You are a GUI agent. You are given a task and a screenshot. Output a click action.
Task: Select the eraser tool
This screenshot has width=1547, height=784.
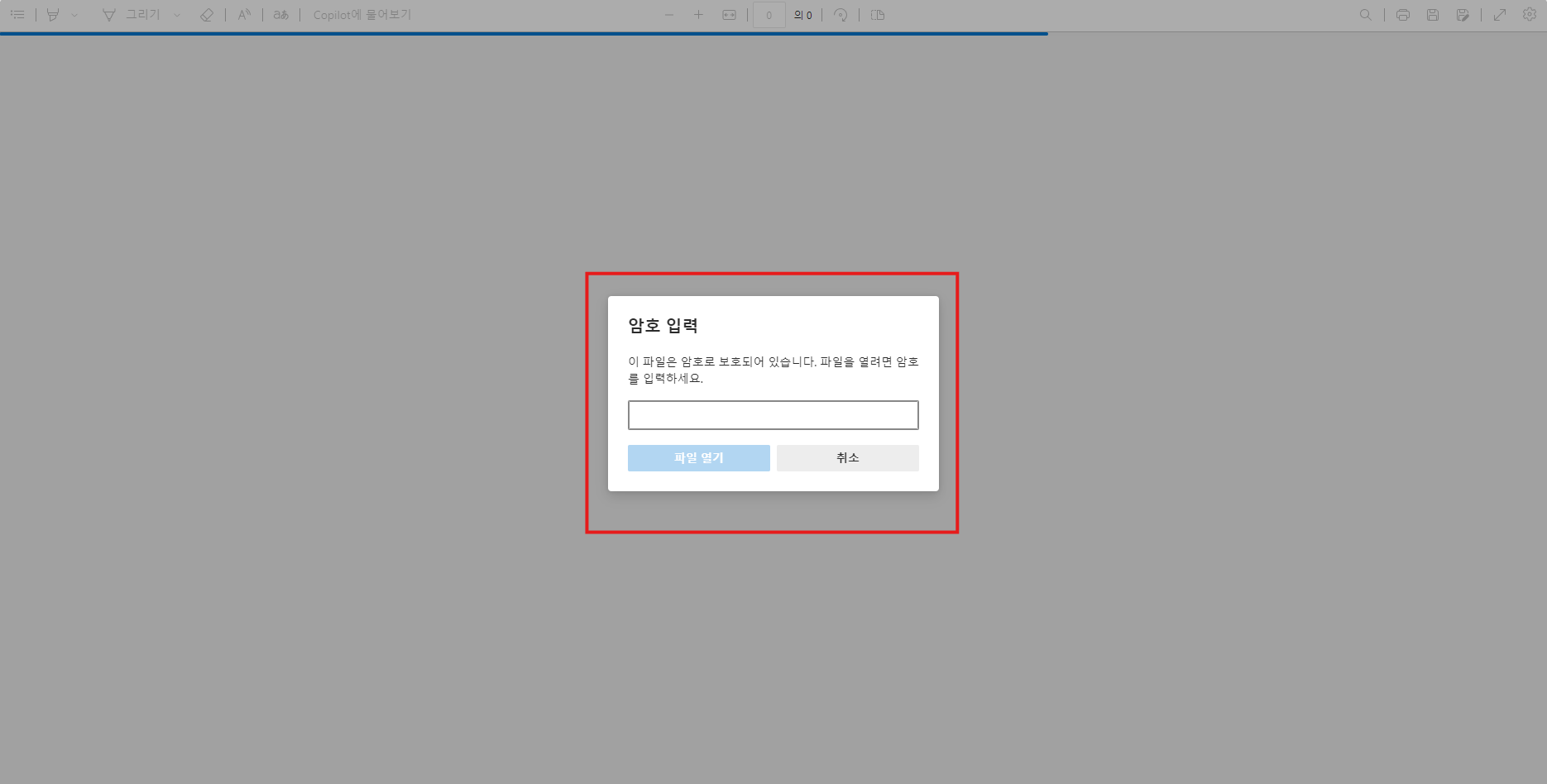click(x=207, y=14)
